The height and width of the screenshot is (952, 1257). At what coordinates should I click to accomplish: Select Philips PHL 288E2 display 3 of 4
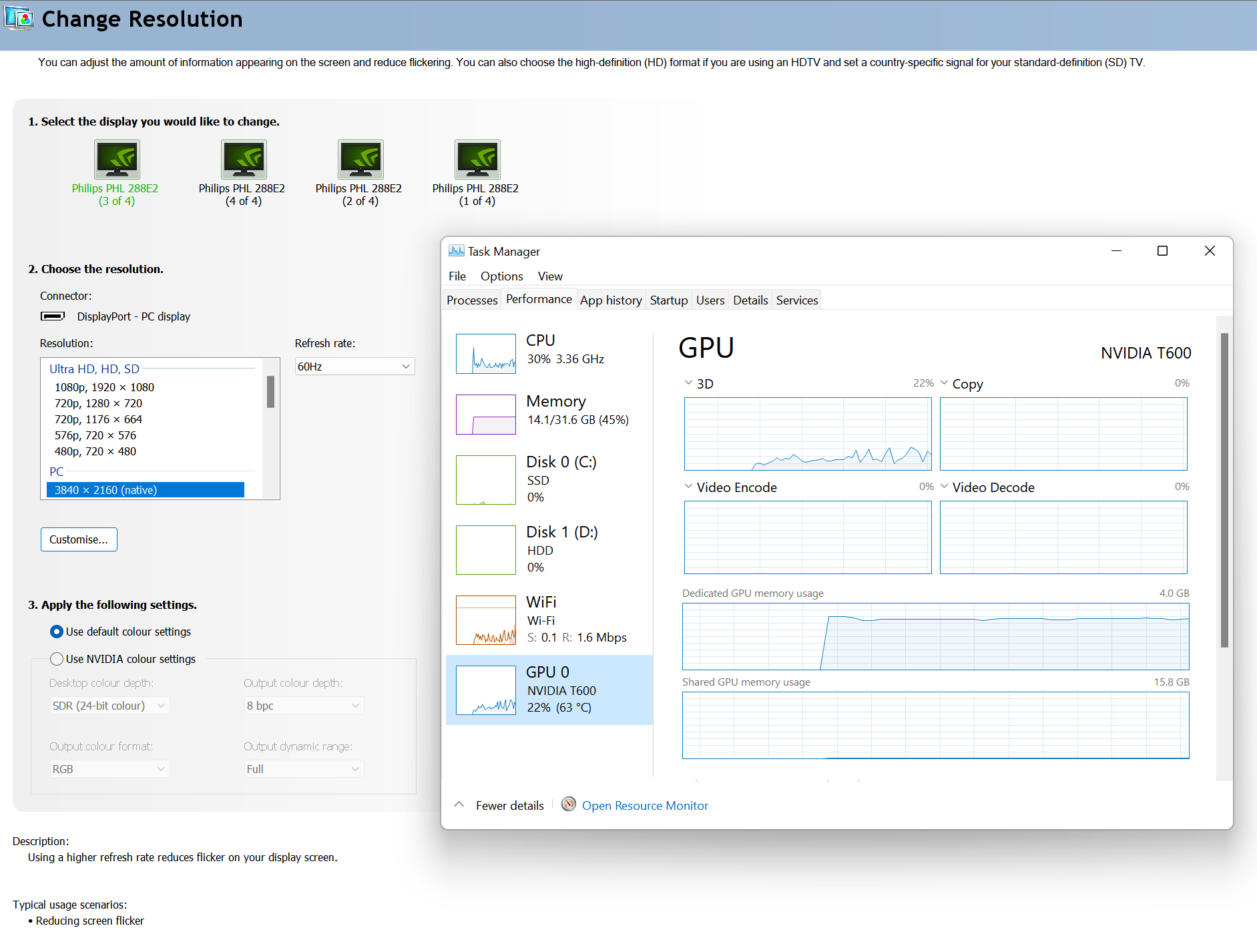pyautogui.click(x=117, y=159)
